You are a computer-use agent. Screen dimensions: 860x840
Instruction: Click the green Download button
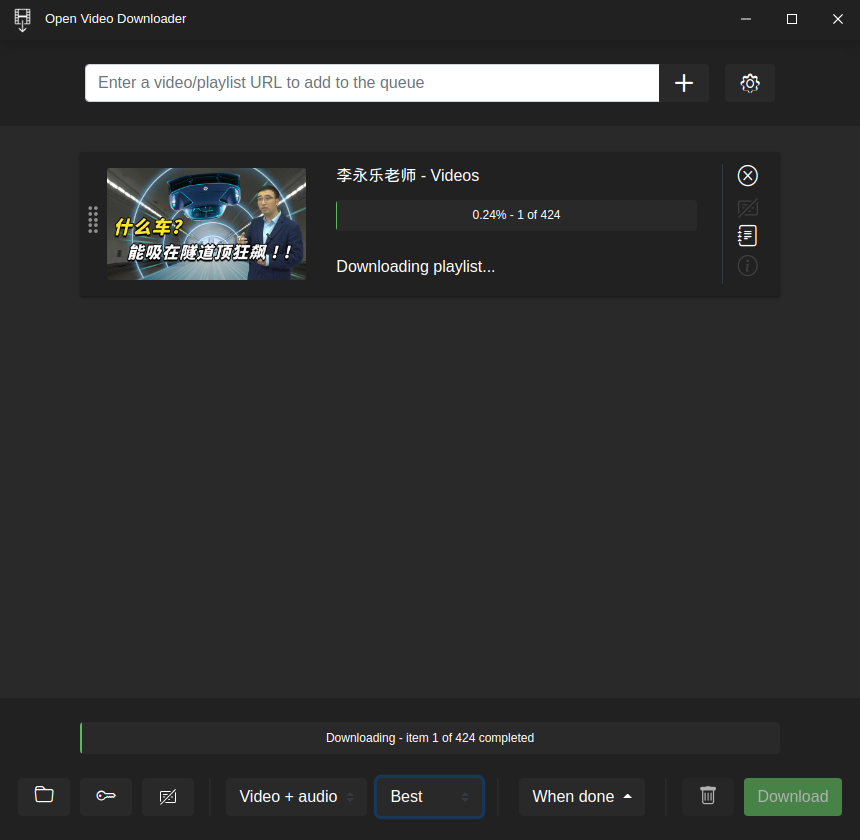coord(793,796)
